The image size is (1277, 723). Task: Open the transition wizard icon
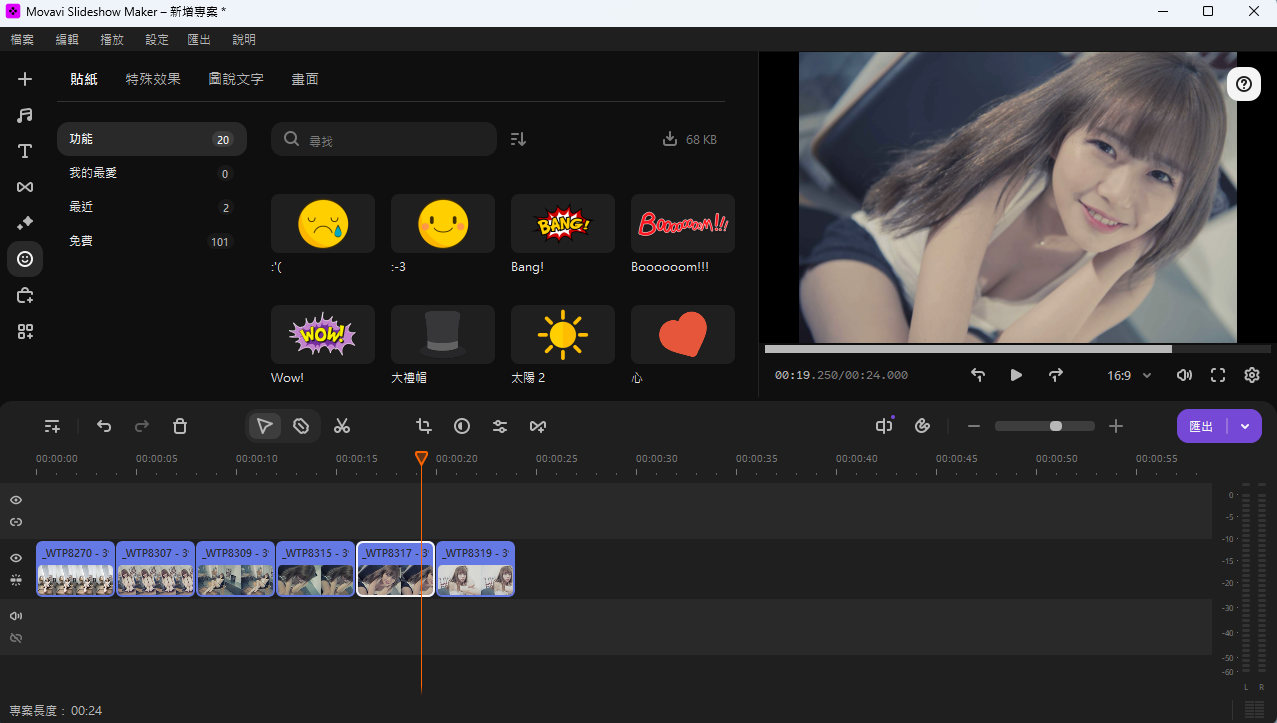click(538, 426)
